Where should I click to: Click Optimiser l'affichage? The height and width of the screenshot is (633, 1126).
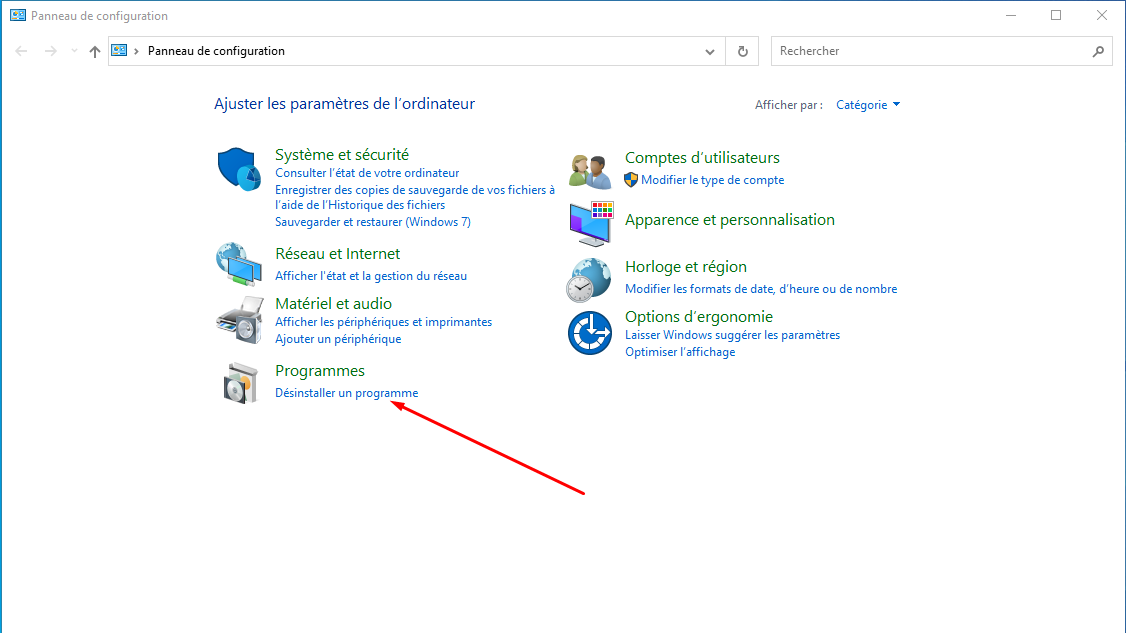[680, 352]
